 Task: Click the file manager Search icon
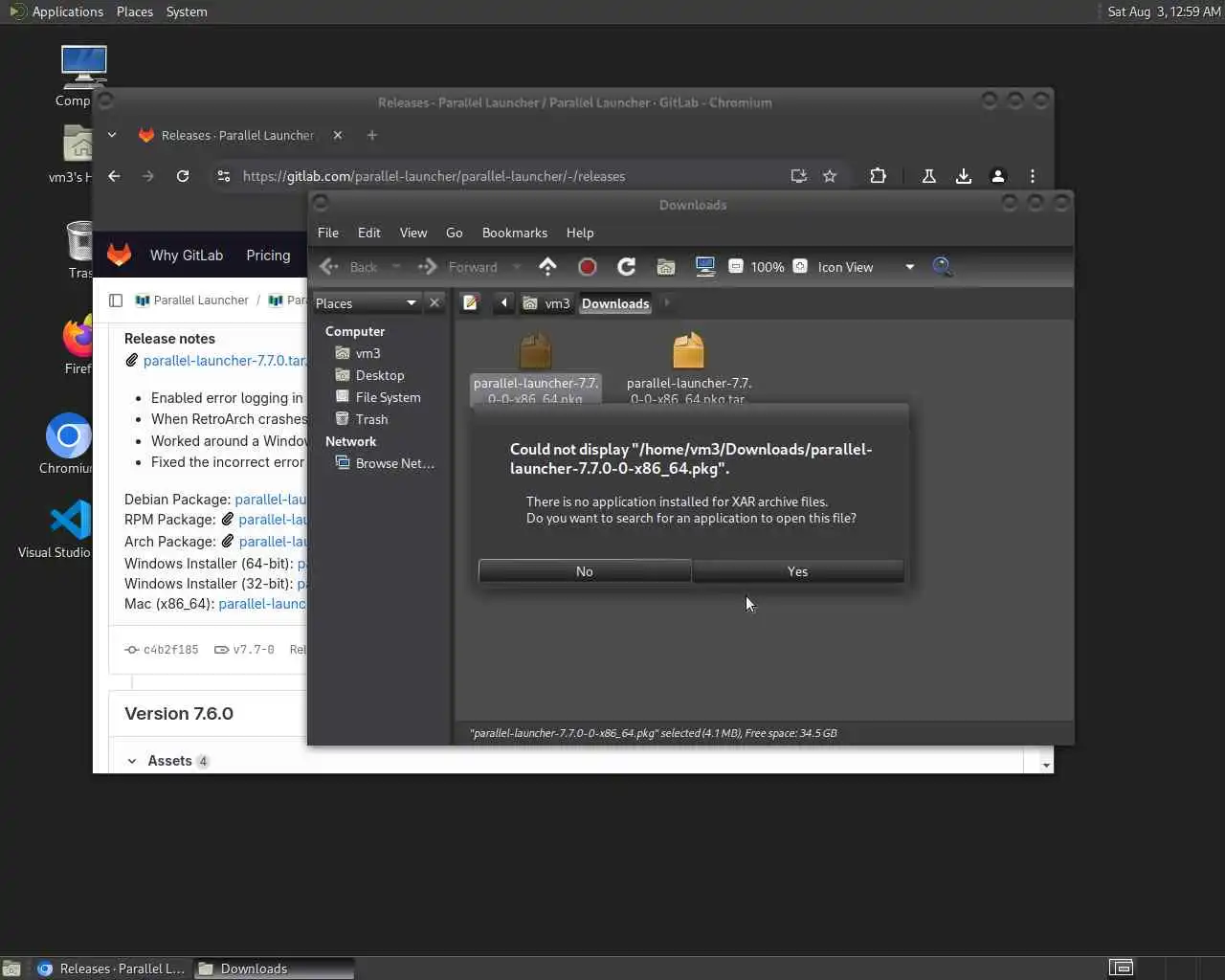pyautogui.click(x=943, y=267)
